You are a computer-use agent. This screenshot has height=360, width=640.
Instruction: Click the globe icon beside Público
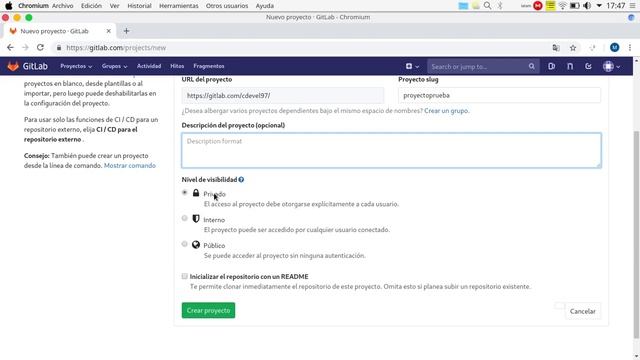point(196,244)
